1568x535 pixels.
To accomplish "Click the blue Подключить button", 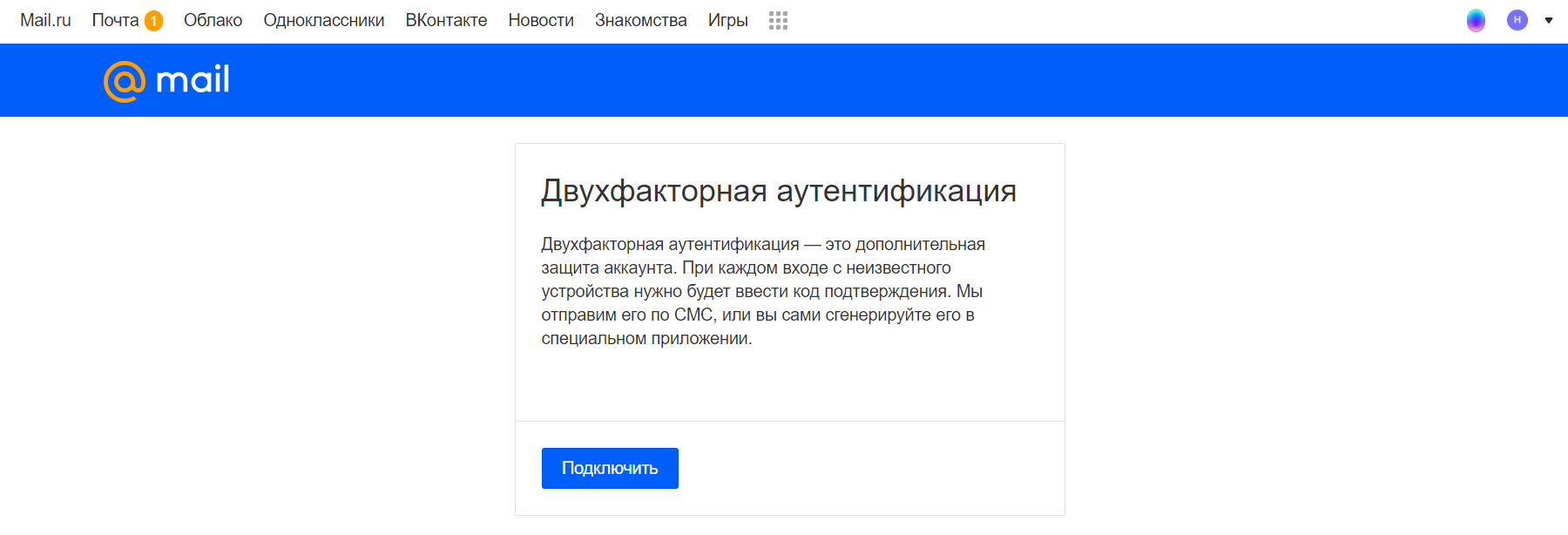I will [x=610, y=468].
